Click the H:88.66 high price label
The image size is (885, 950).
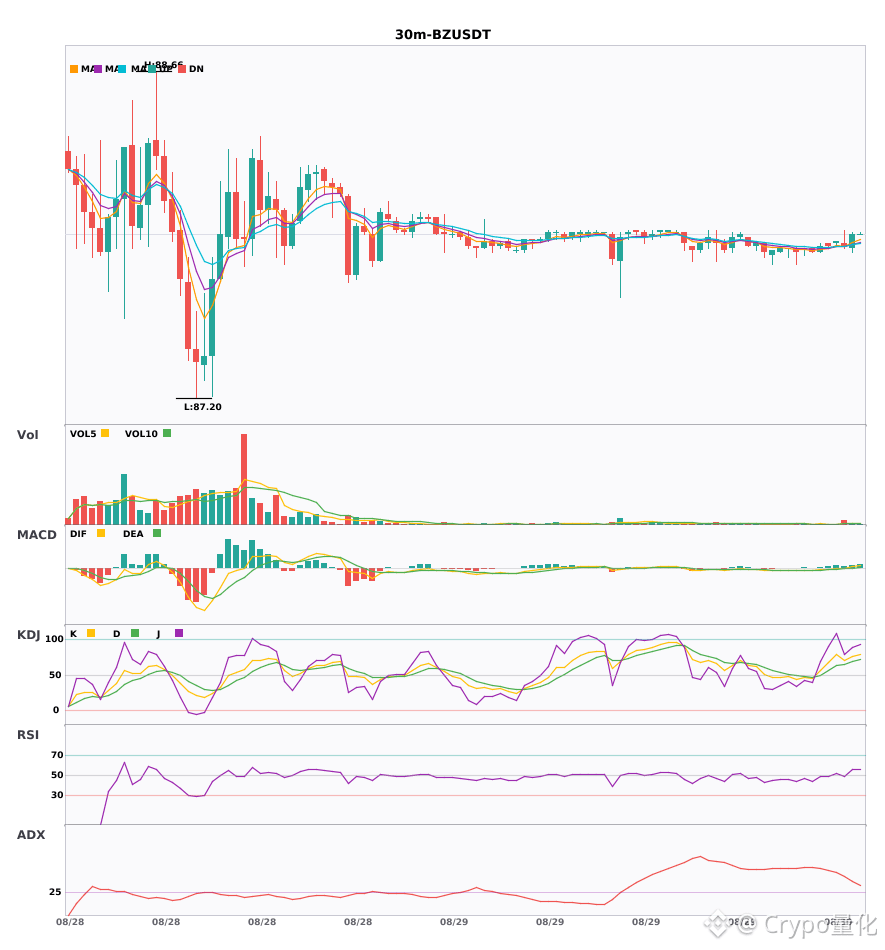(x=164, y=64)
